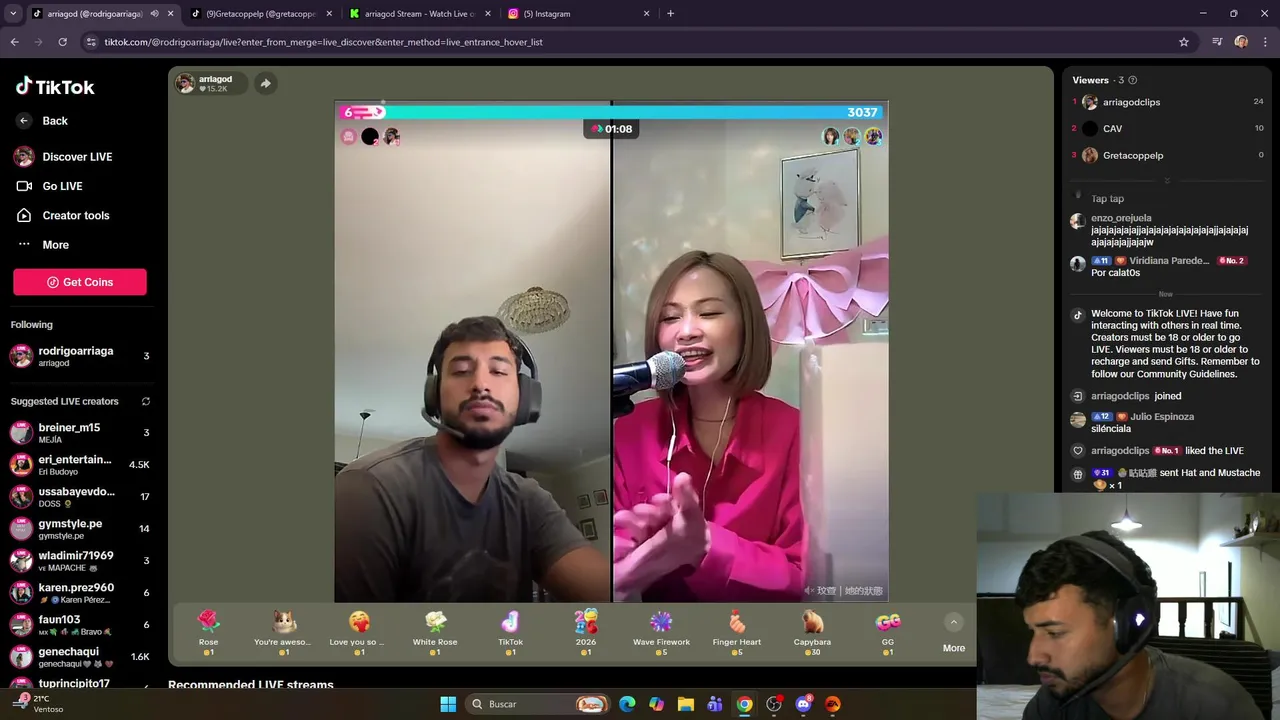This screenshot has width=1280, height=720.
Task: Send the You're awesome cat gift
Action: (284, 632)
